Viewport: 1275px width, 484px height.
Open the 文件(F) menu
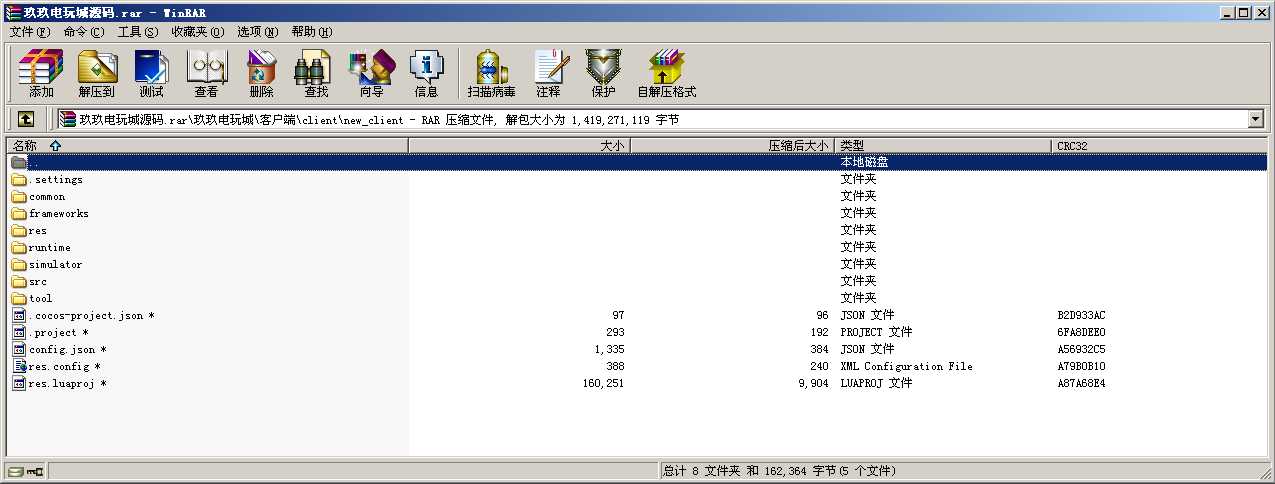tap(30, 32)
